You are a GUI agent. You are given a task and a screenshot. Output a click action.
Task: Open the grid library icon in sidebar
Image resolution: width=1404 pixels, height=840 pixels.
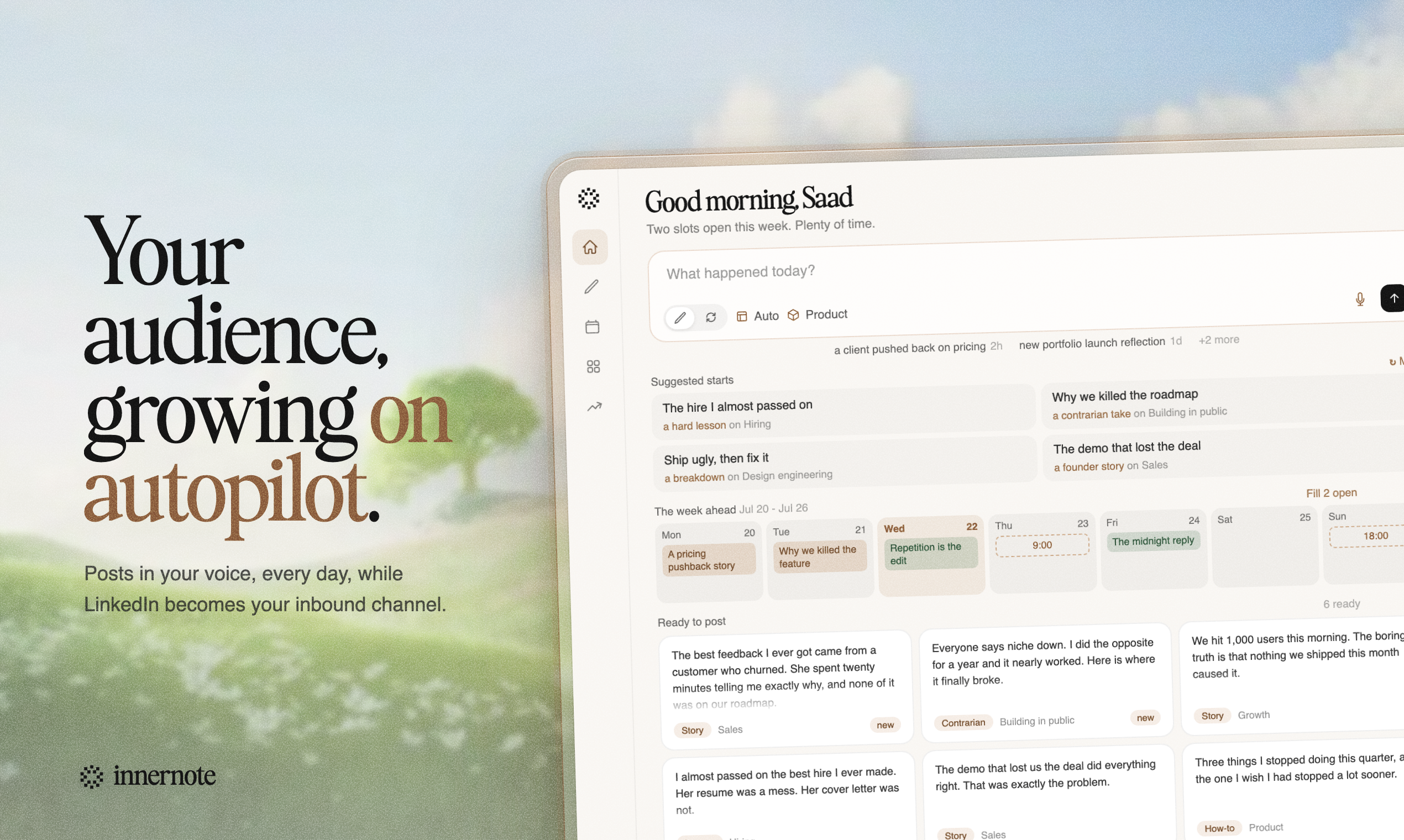pyautogui.click(x=593, y=367)
